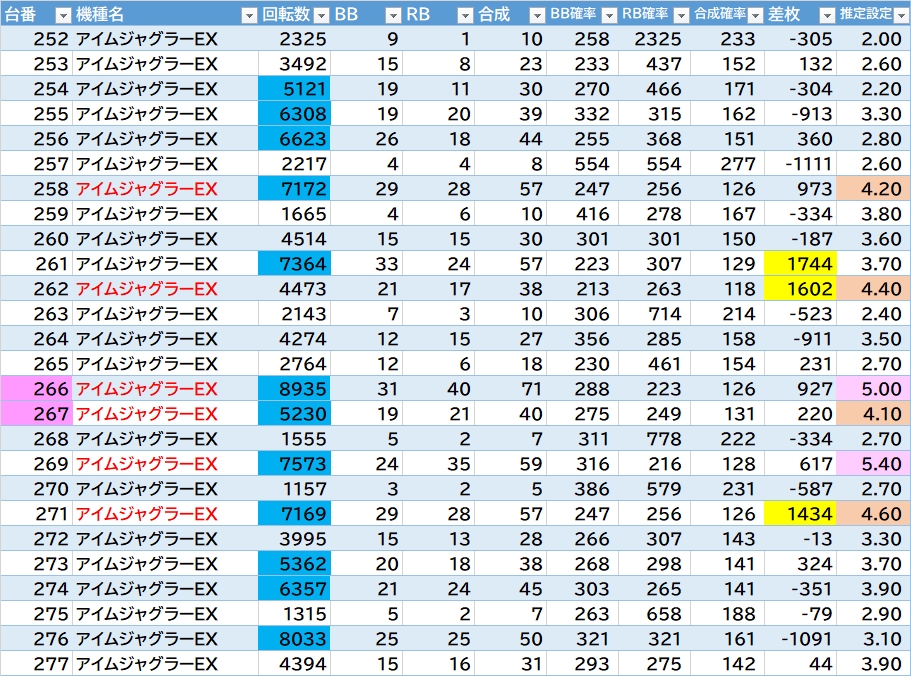
Task: Select the 推定設定 4.40 cell
Action: pos(873,289)
